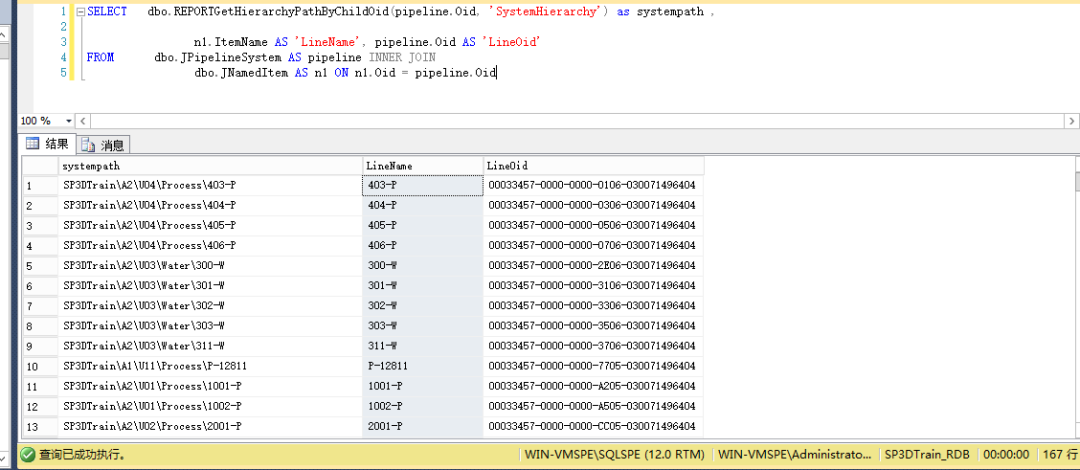Click LineName cell 403-P
This screenshot has width=1080, height=470.
pyautogui.click(x=423, y=185)
